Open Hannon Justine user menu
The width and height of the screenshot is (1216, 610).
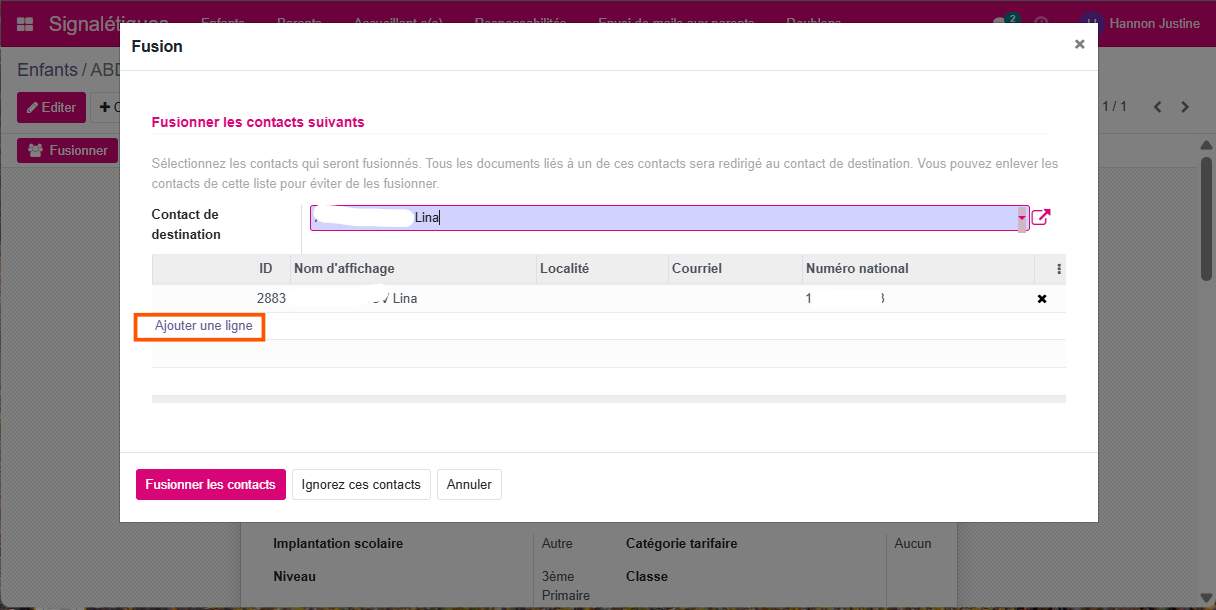1141,24
